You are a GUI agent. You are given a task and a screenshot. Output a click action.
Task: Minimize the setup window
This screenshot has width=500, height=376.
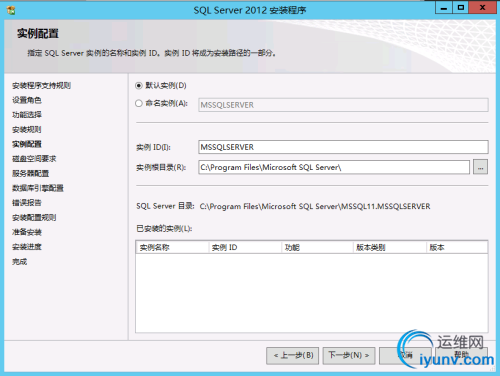444,7
